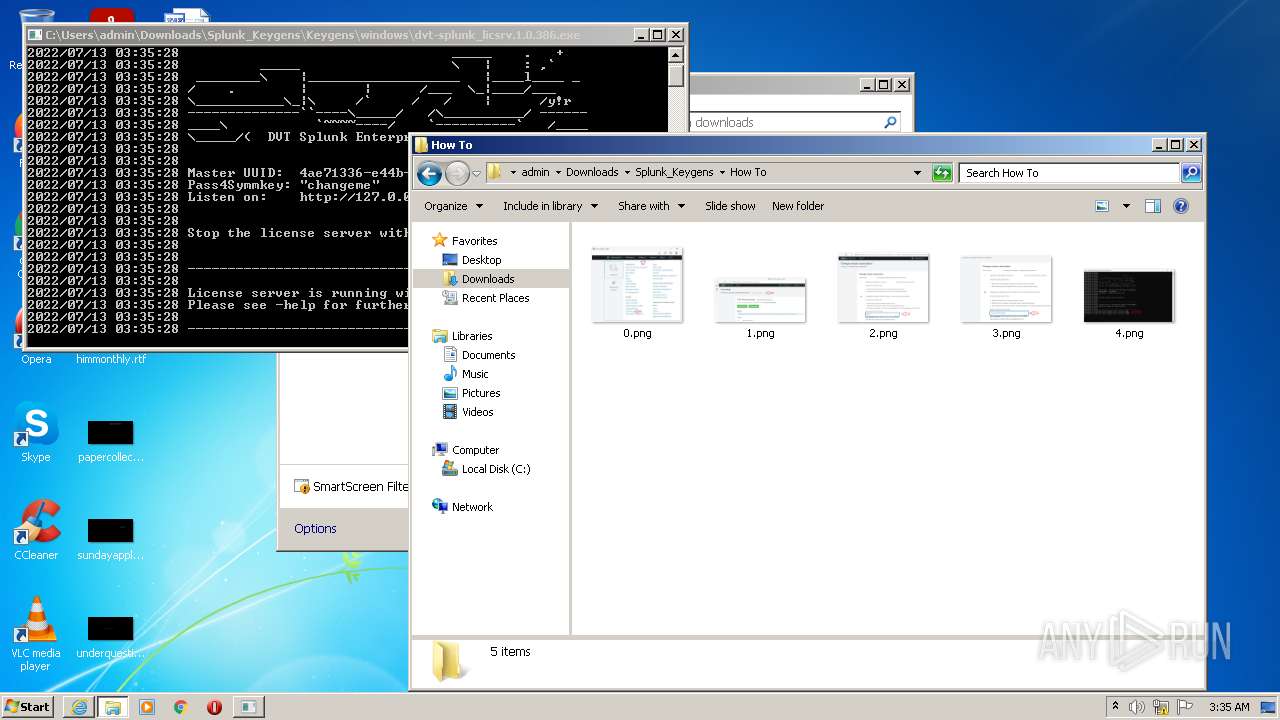The image size is (1280, 720).
Task: Open Action Center flag icon
Action: pyautogui.click(x=1185, y=707)
